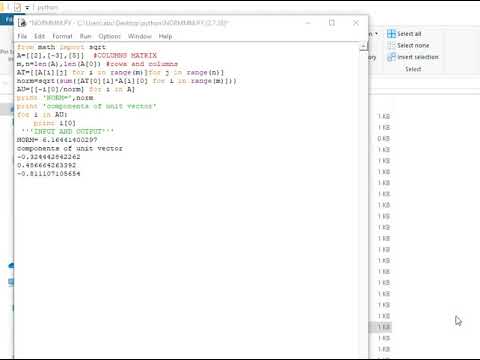The height and width of the screenshot is (360, 480).
Task: Open the Run menu in IDLE
Action: pos(85,36)
